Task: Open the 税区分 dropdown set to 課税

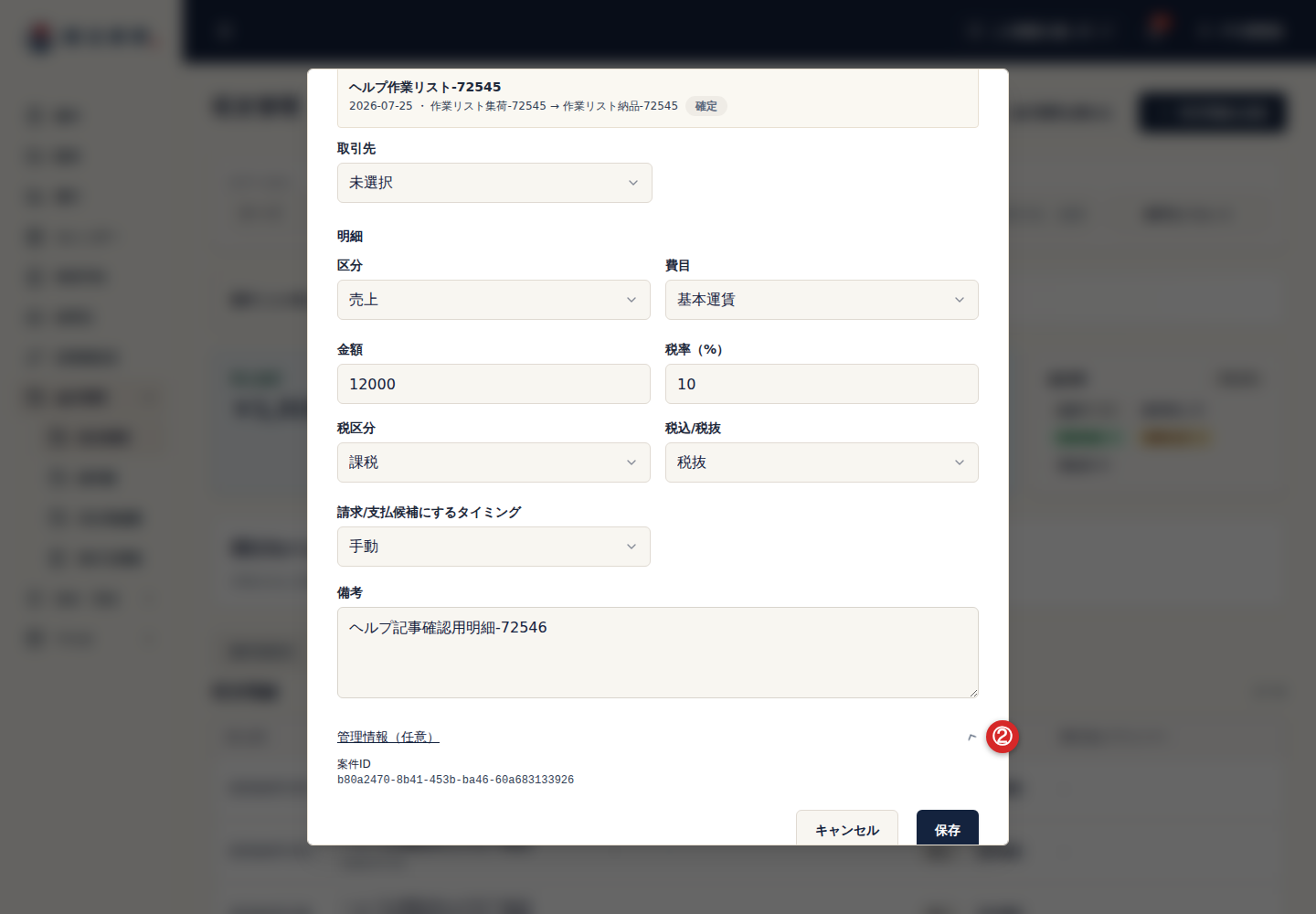Action: click(493, 462)
